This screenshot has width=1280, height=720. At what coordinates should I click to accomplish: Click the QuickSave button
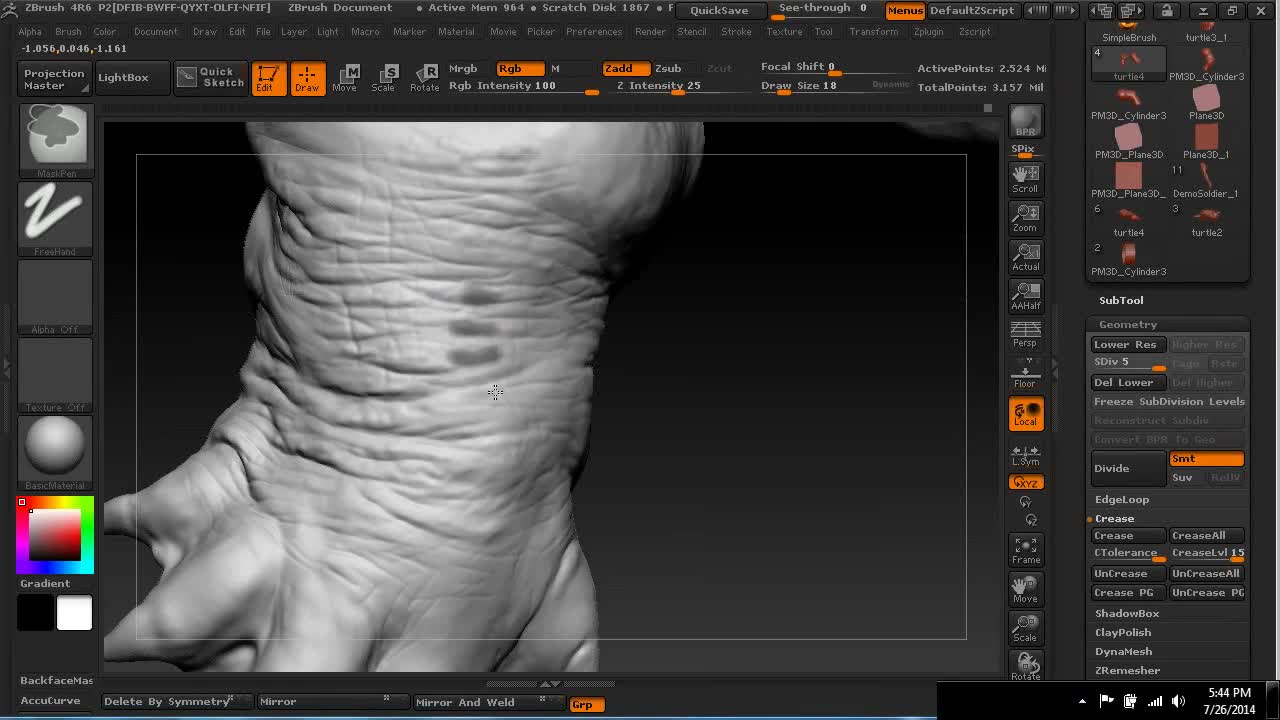pyautogui.click(x=719, y=10)
